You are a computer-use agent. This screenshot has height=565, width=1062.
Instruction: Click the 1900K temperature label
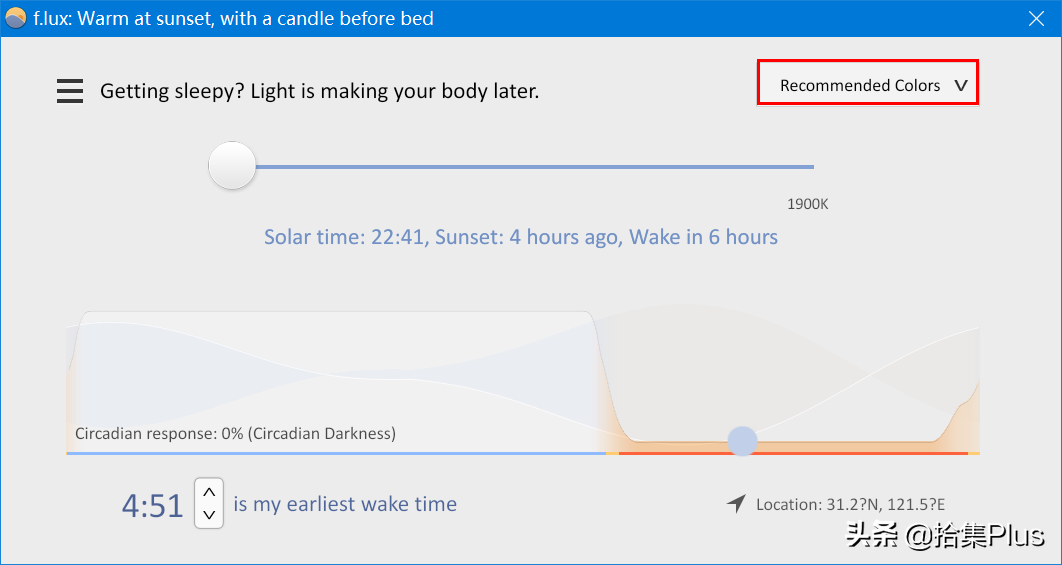click(x=807, y=204)
